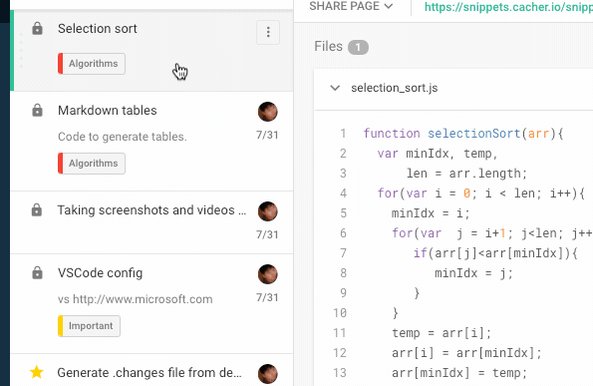Click the http://www.microsoft.com description text
The width and height of the screenshot is (593, 386).
[143, 299]
